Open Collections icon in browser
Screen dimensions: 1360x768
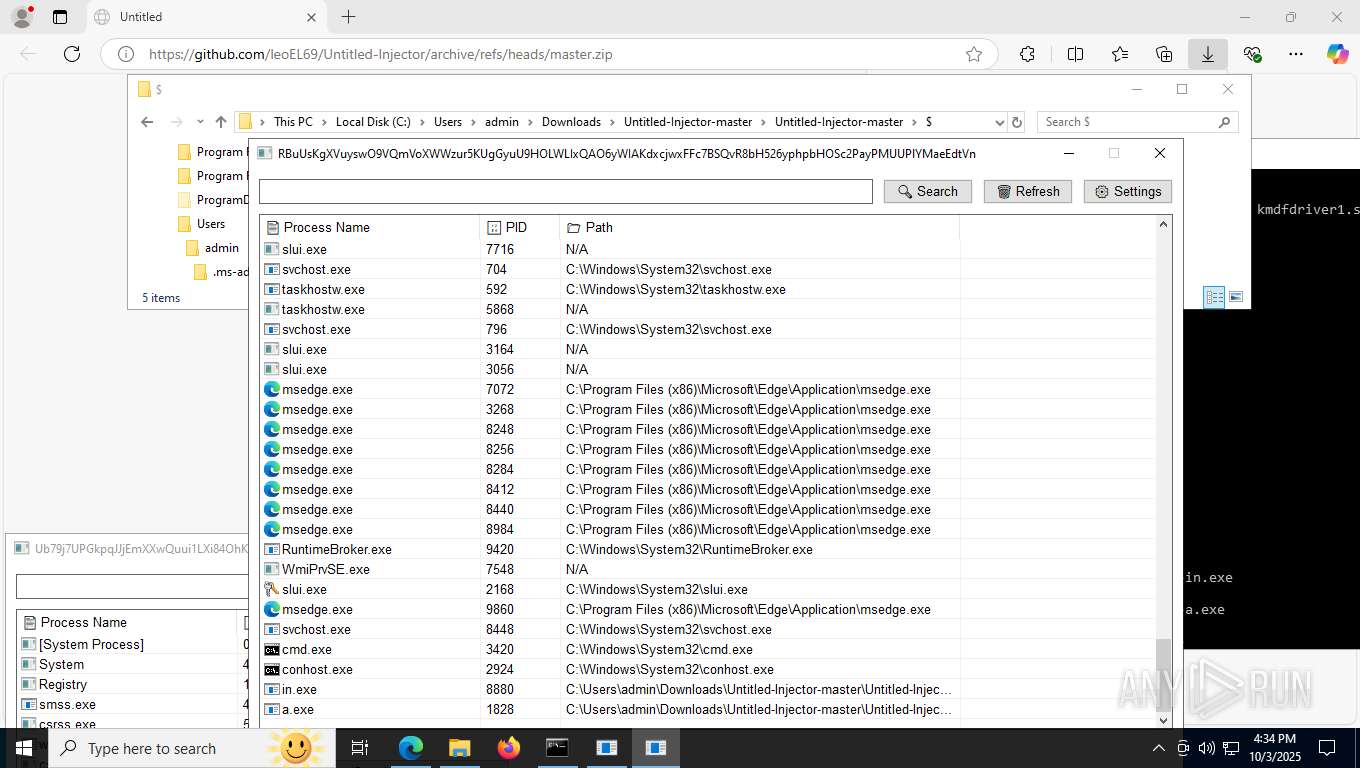click(1164, 54)
